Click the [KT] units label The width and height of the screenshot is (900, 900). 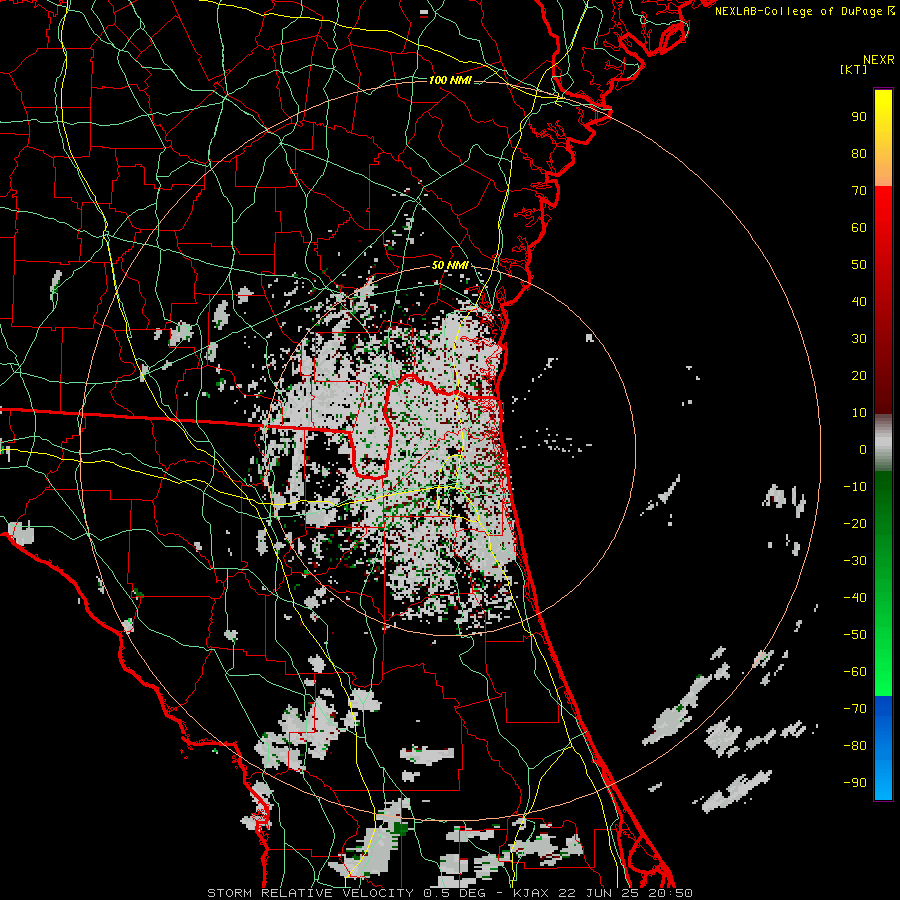pos(854,69)
